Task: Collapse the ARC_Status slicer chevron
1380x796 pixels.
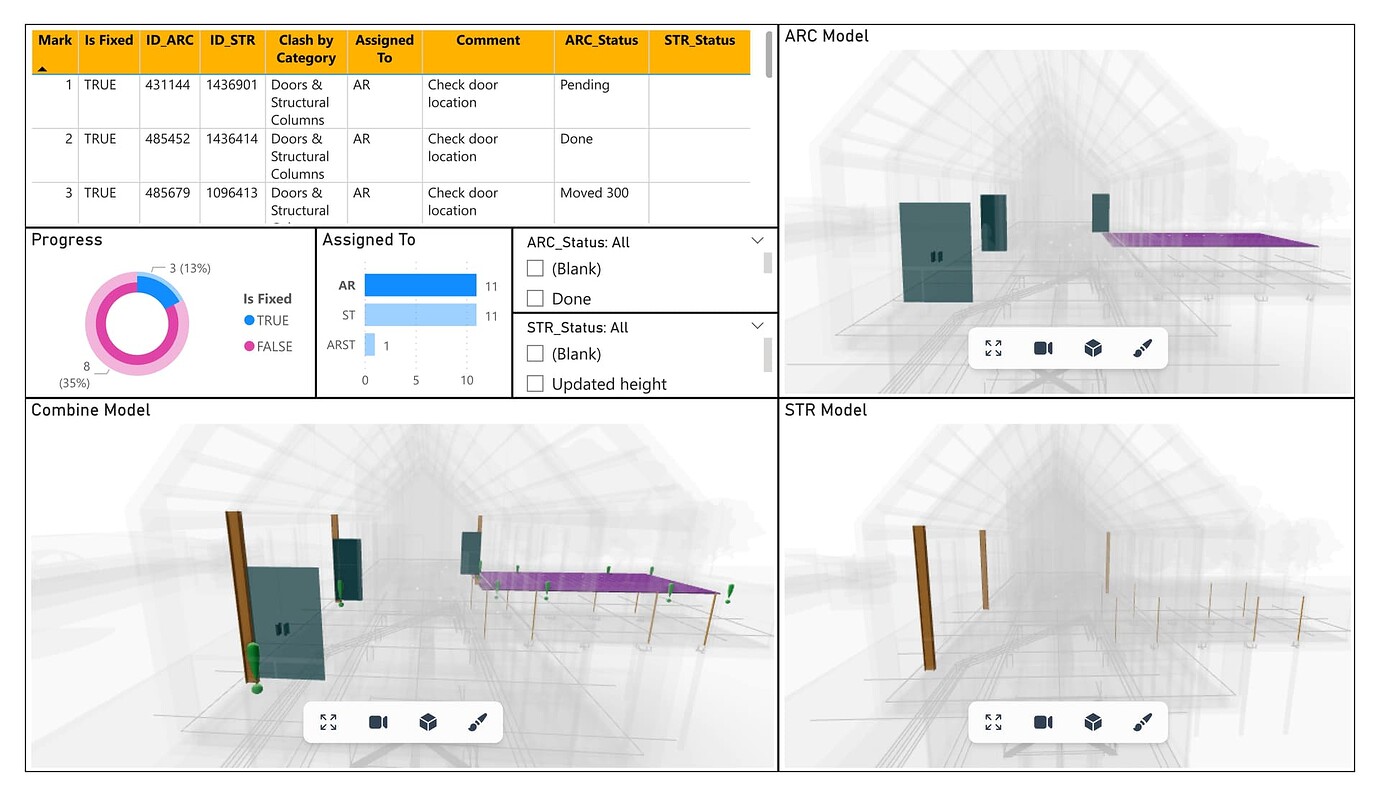Action: coord(757,241)
